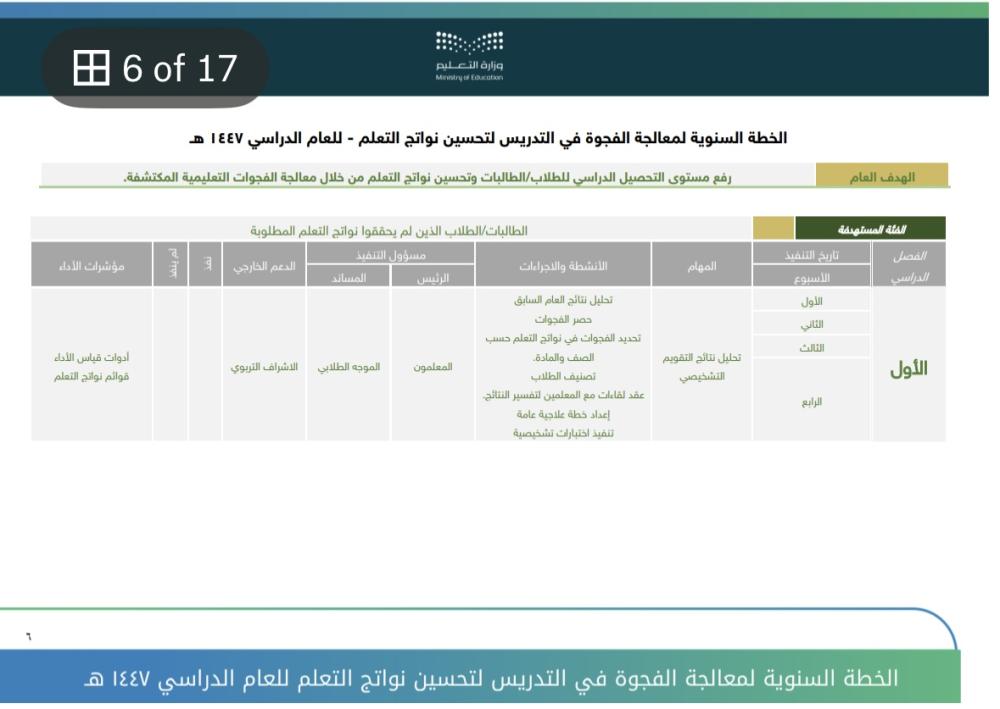Click the page grid thumbnails icon
This screenshot has height=709, width=1000.
pyautogui.click(x=91, y=68)
